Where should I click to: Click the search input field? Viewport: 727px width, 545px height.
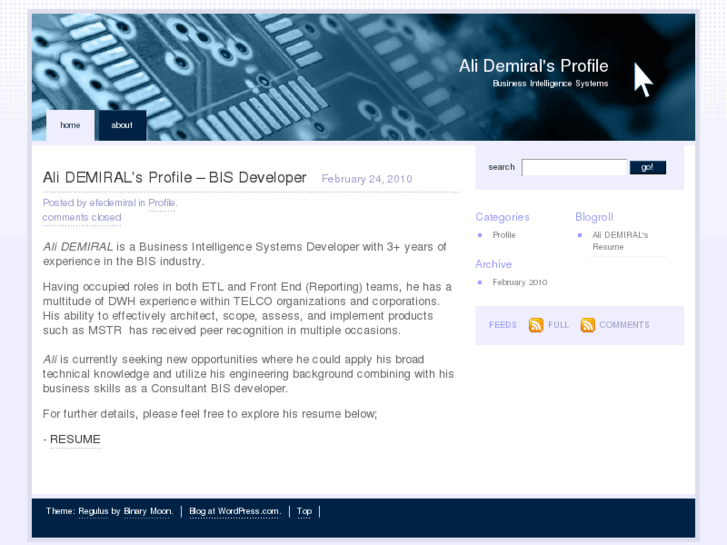(574, 167)
